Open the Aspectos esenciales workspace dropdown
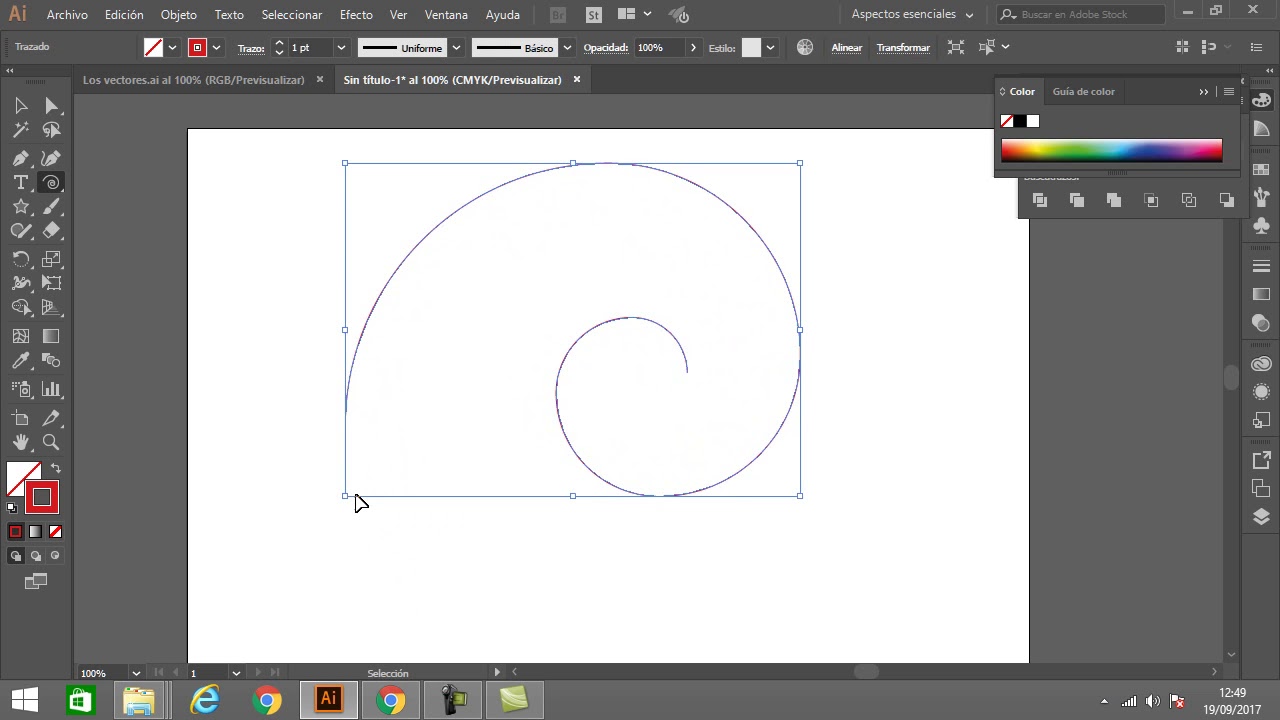This screenshot has height=720, width=1280. click(912, 14)
